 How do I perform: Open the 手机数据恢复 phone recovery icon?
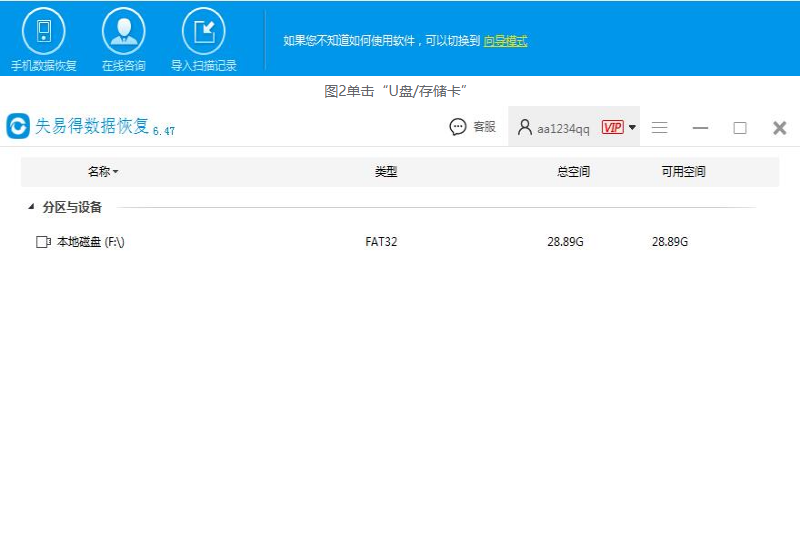tap(43, 31)
